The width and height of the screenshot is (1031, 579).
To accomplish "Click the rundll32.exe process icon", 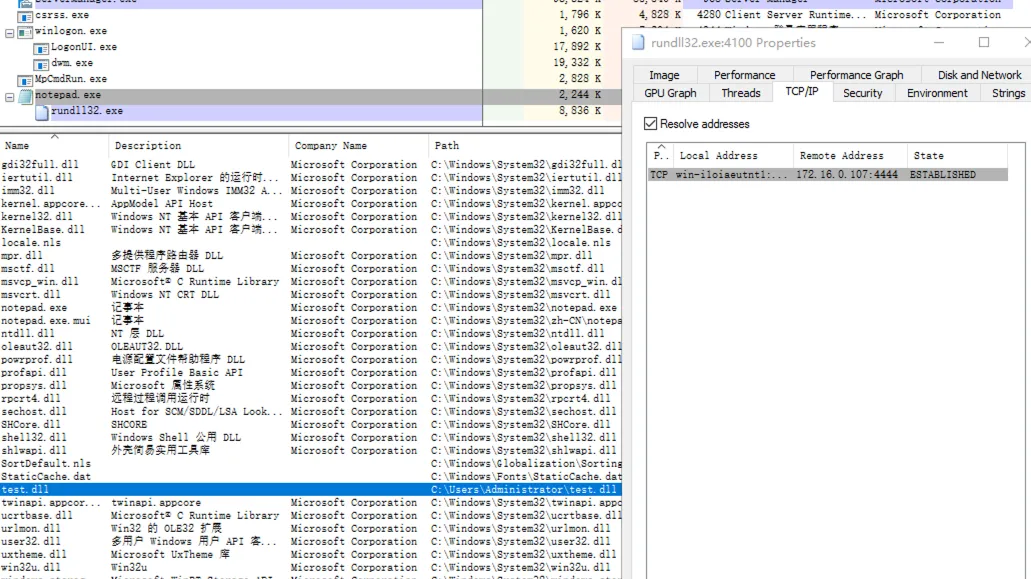I will pyautogui.click(x=42, y=111).
